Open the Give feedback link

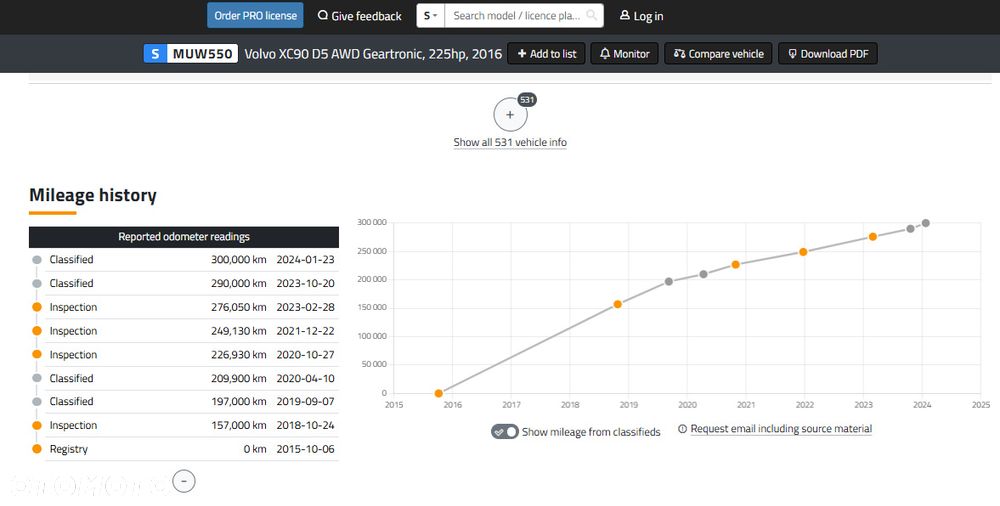pos(360,16)
